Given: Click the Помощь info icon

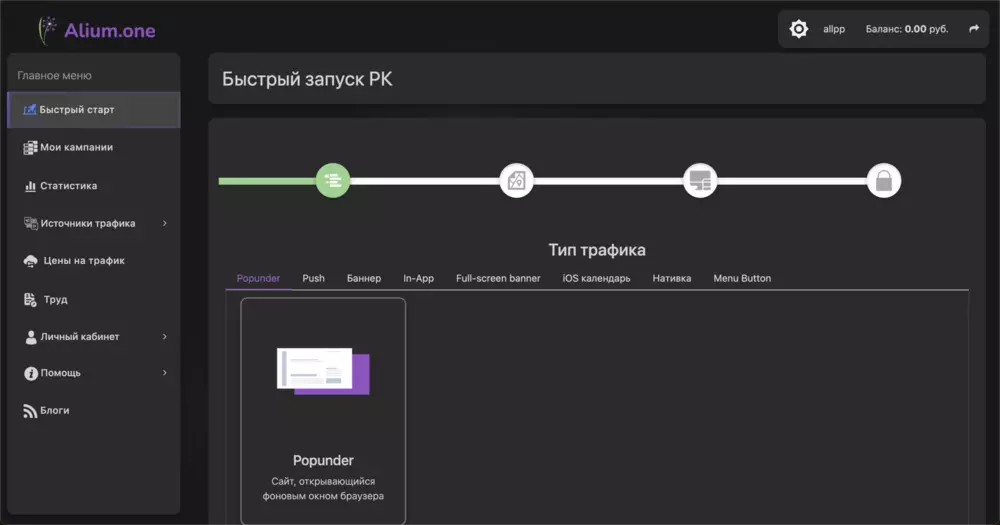Looking at the screenshot, I should 31,373.
